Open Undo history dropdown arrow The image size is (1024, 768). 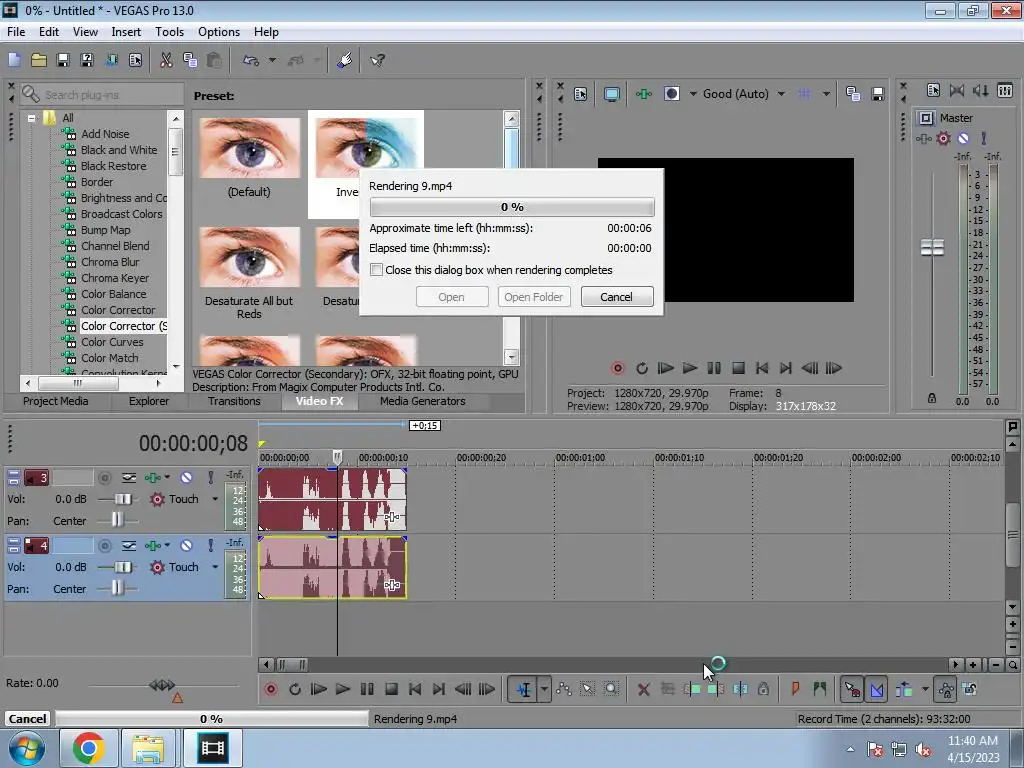(x=272, y=60)
